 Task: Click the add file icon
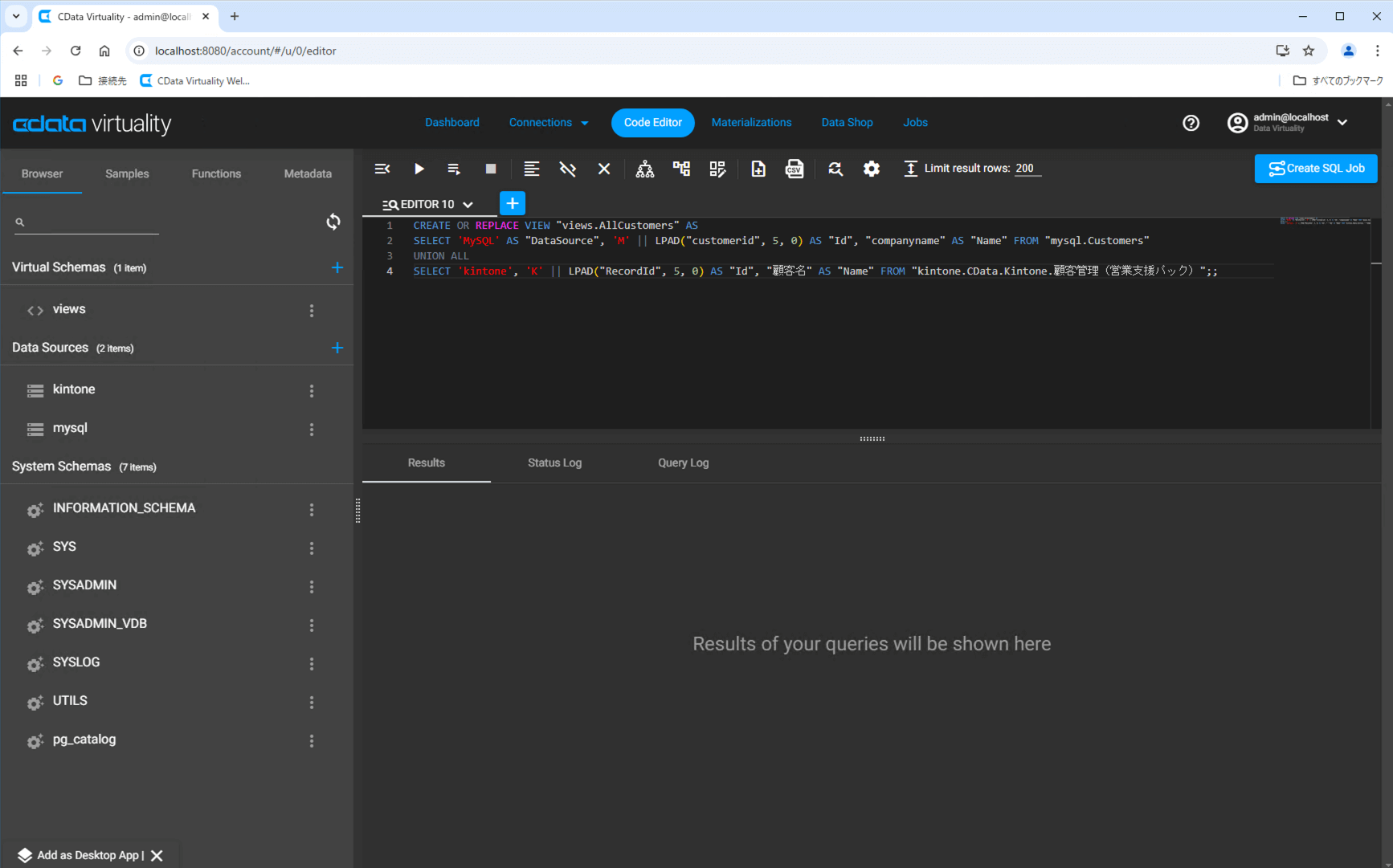coord(758,169)
